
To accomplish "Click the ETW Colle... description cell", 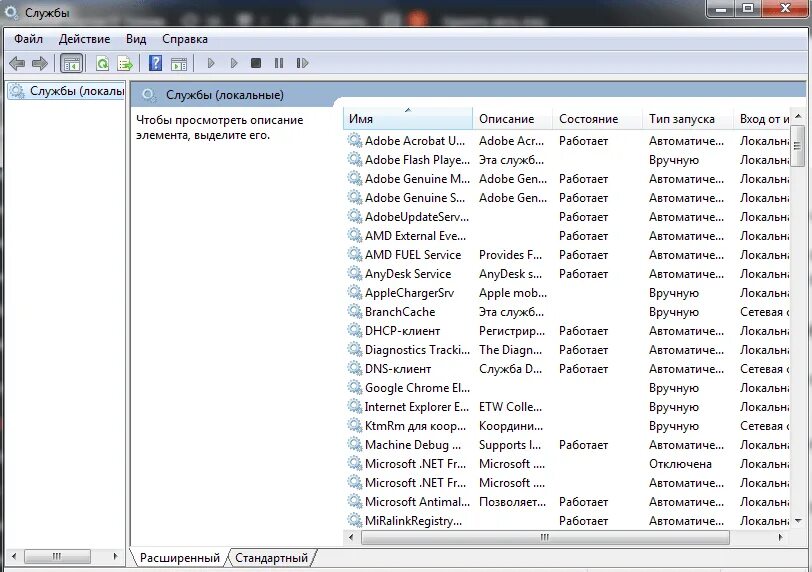I will pyautogui.click(x=511, y=406).
